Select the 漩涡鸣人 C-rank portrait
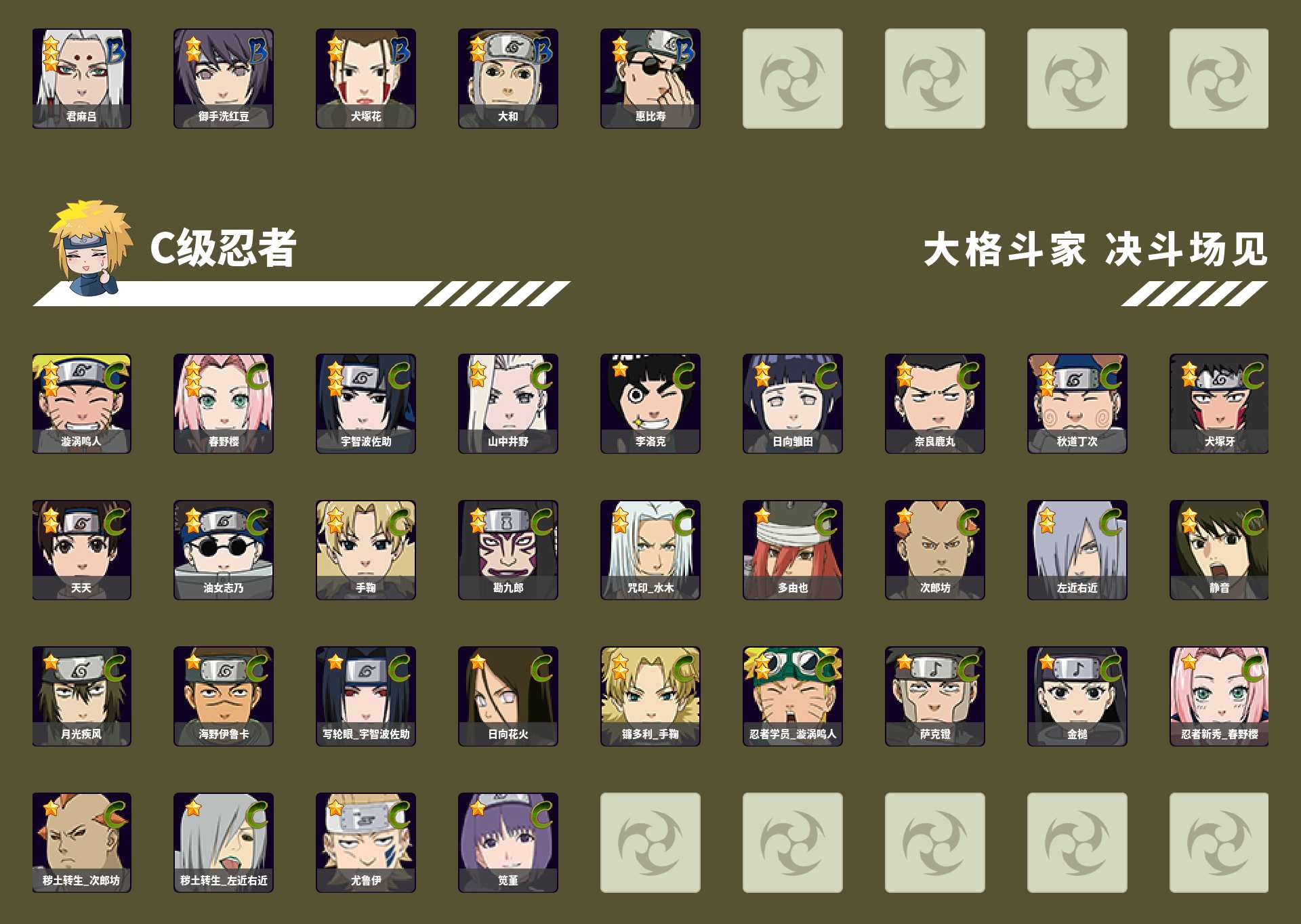 (81, 404)
